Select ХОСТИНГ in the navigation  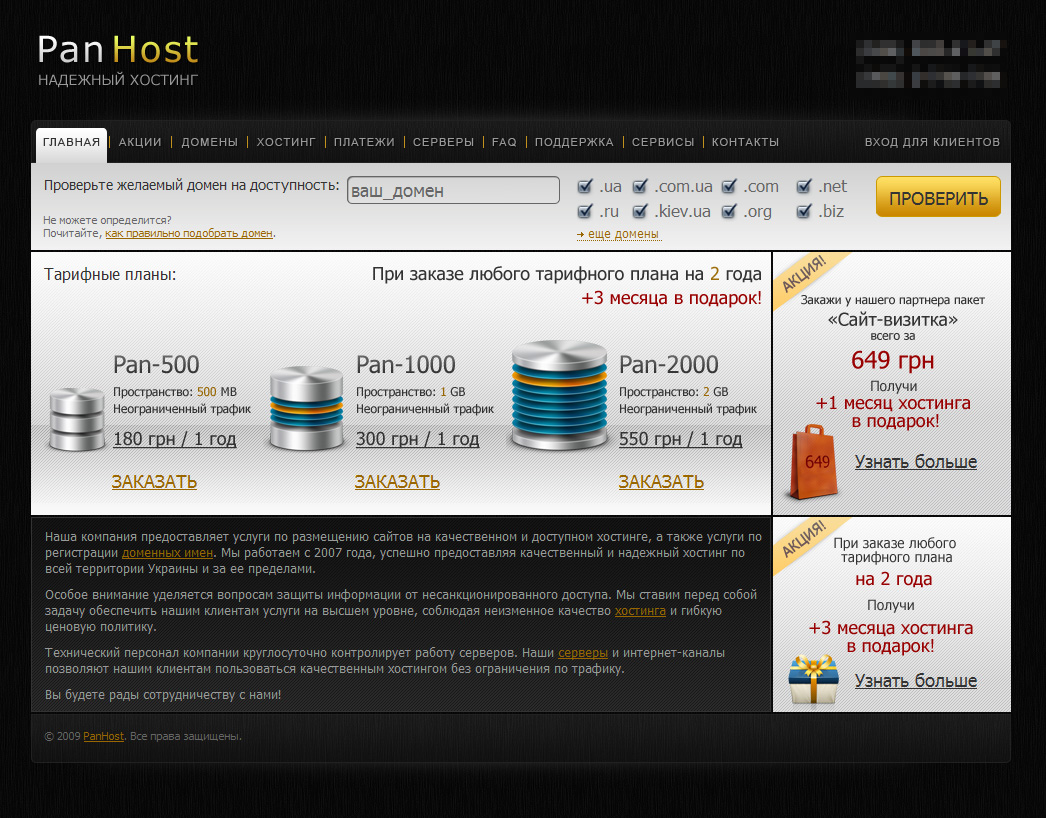(x=286, y=142)
